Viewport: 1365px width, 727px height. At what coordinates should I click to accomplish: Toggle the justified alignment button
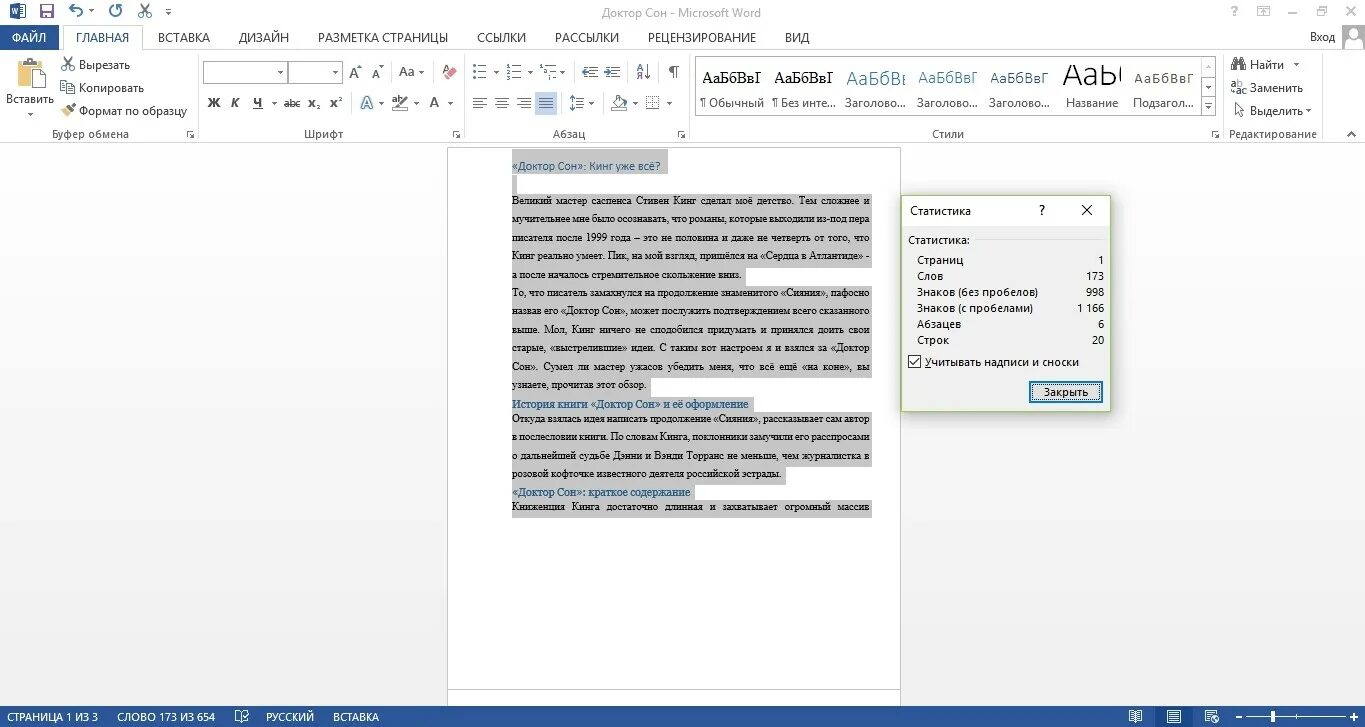546,103
